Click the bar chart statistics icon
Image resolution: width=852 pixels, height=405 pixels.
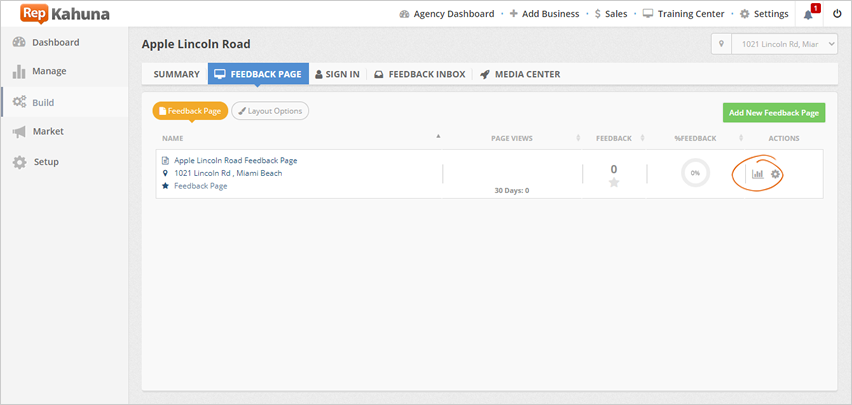click(x=757, y=174)
